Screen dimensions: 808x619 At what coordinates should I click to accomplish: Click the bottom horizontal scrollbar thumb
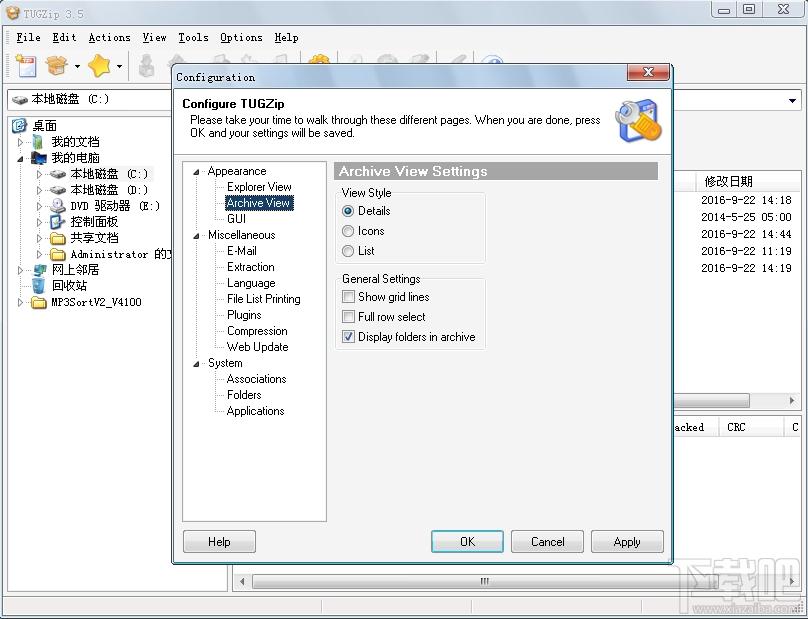[484, 581]
